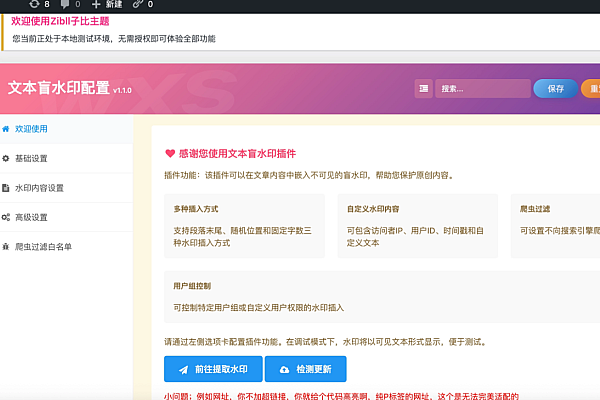Click the updates refresh icon in admin bar
Image resolution: width=600 pixels, height=400 pixels.
click(x=34, y=4)
